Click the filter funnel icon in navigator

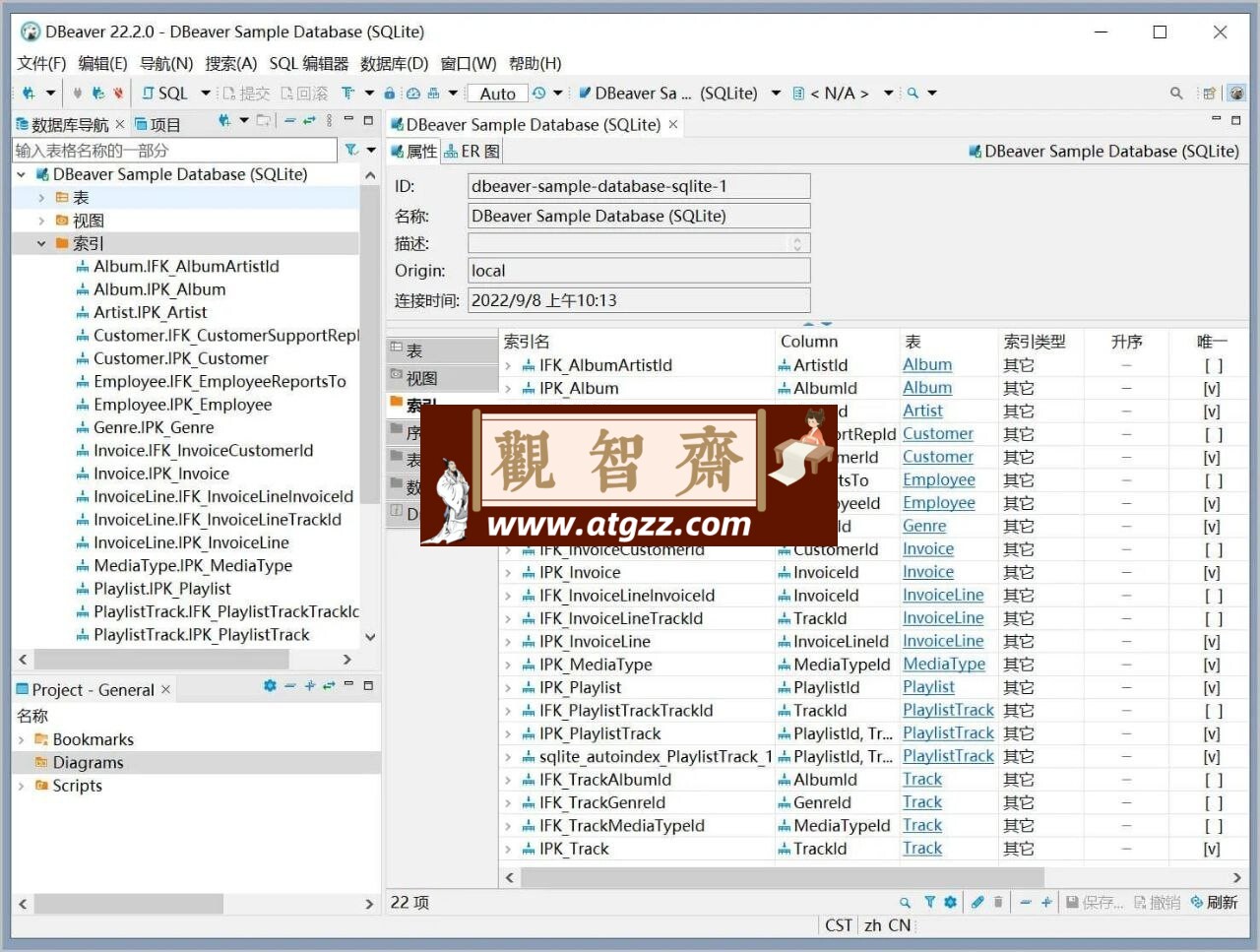tap(351, 150)
